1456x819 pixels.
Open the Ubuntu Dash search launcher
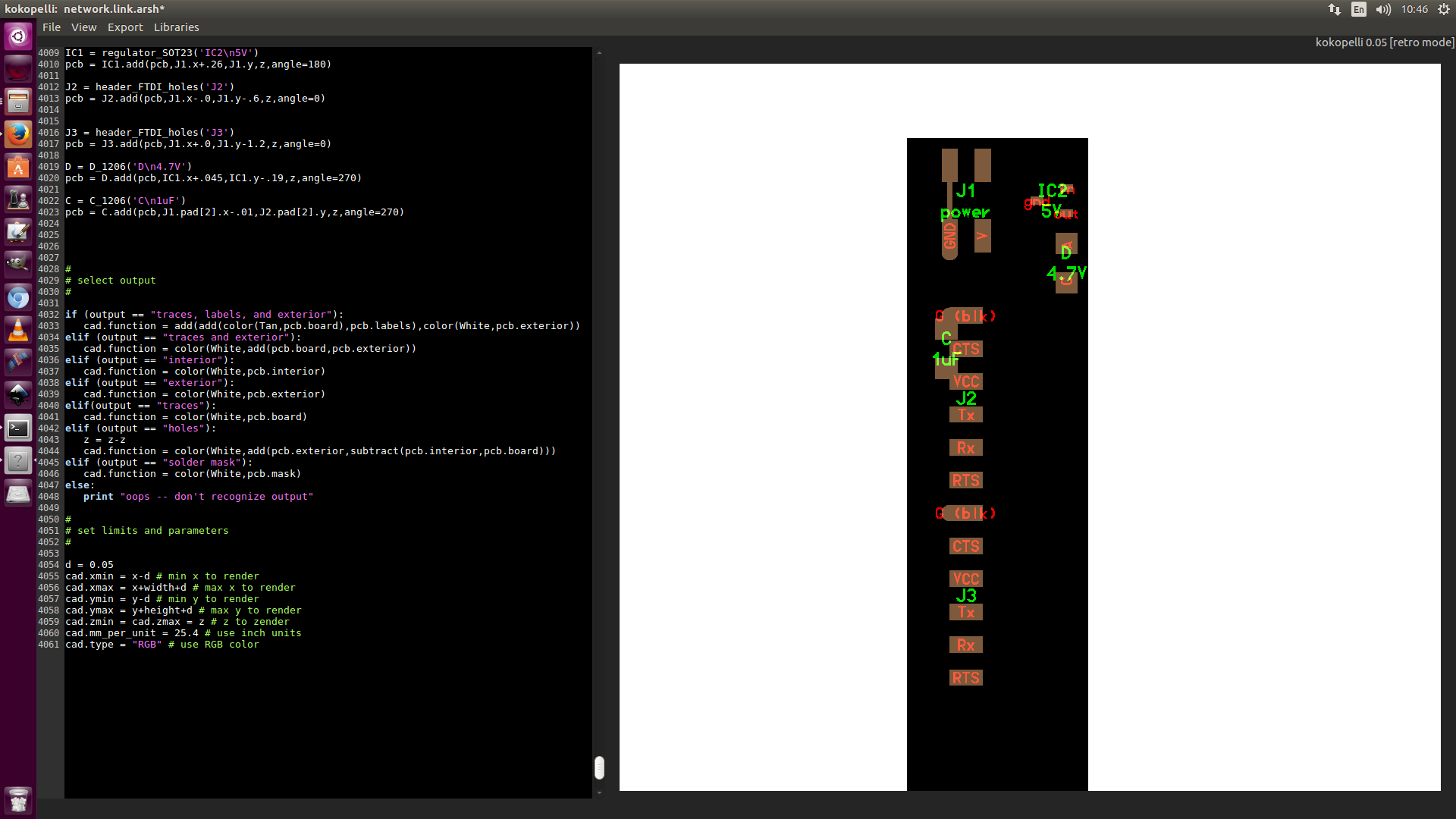point(18,36)
